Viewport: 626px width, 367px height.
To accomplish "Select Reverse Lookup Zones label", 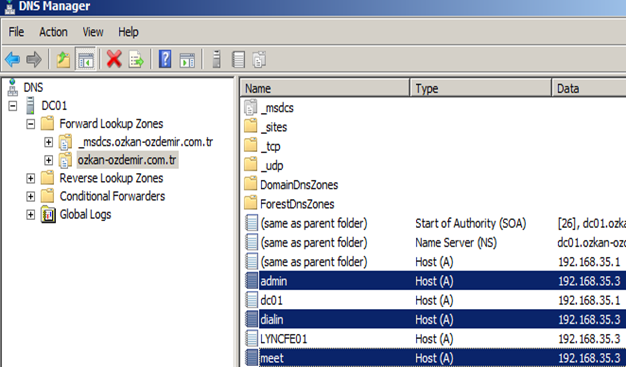I will click(111, 178).
